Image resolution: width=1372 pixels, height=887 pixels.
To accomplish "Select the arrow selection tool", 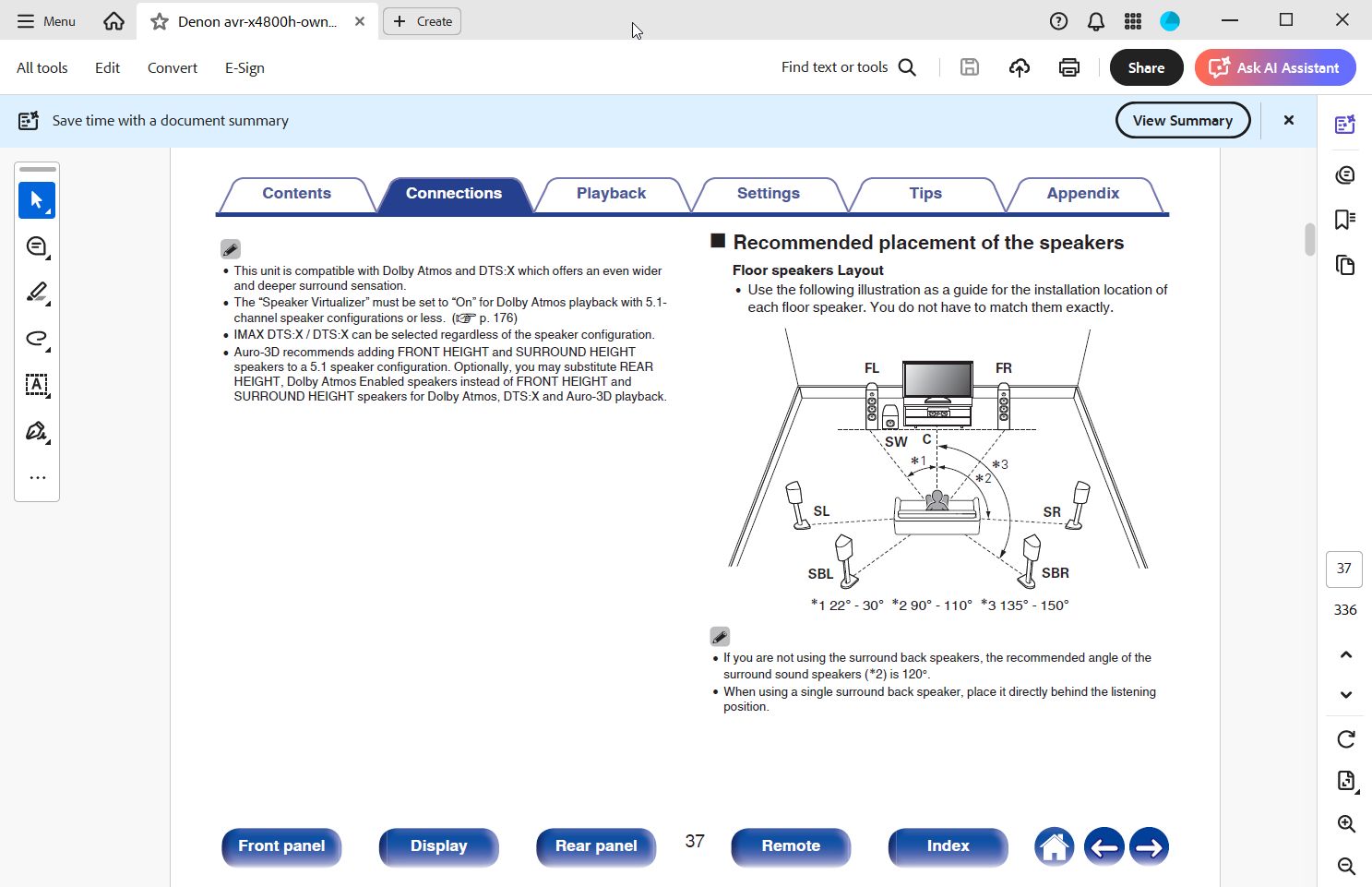I will [x=37, y=200].
